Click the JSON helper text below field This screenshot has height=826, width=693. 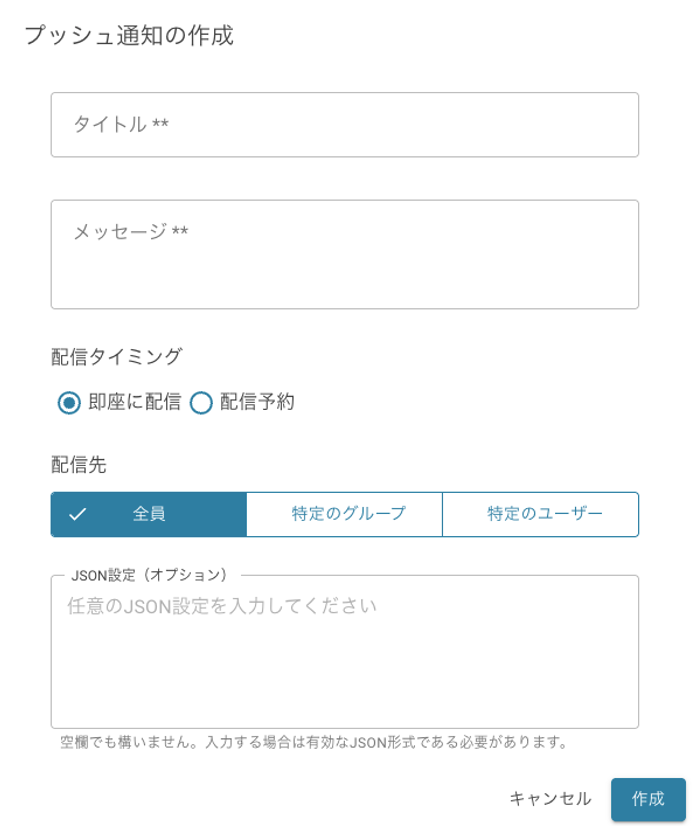tap(313, 743)
